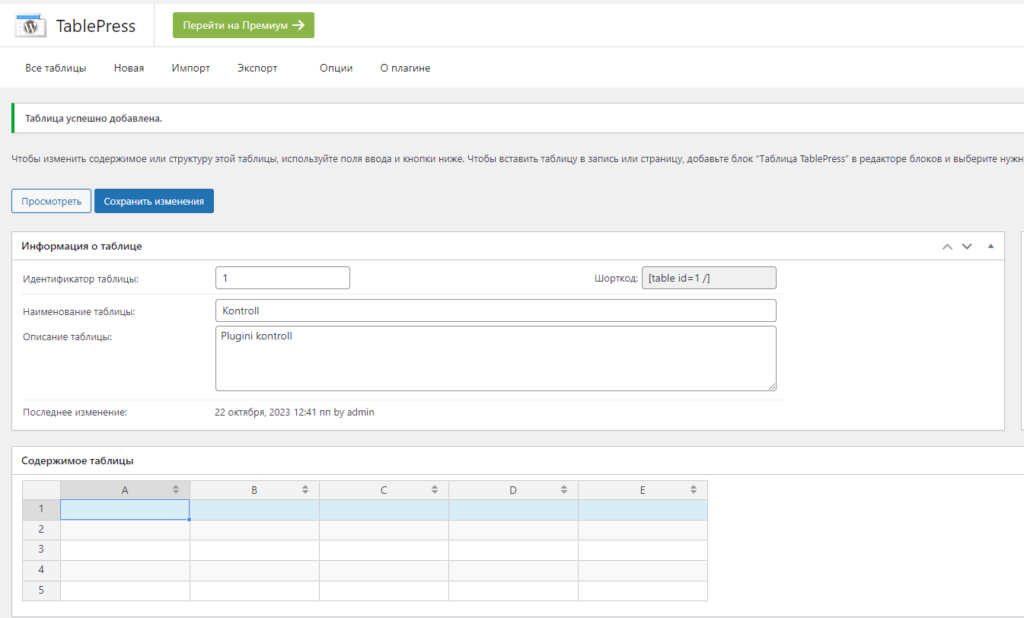
Task: Collapse the Информация о таблице panel
Action: pyautogui.click(x=991, y=246)
